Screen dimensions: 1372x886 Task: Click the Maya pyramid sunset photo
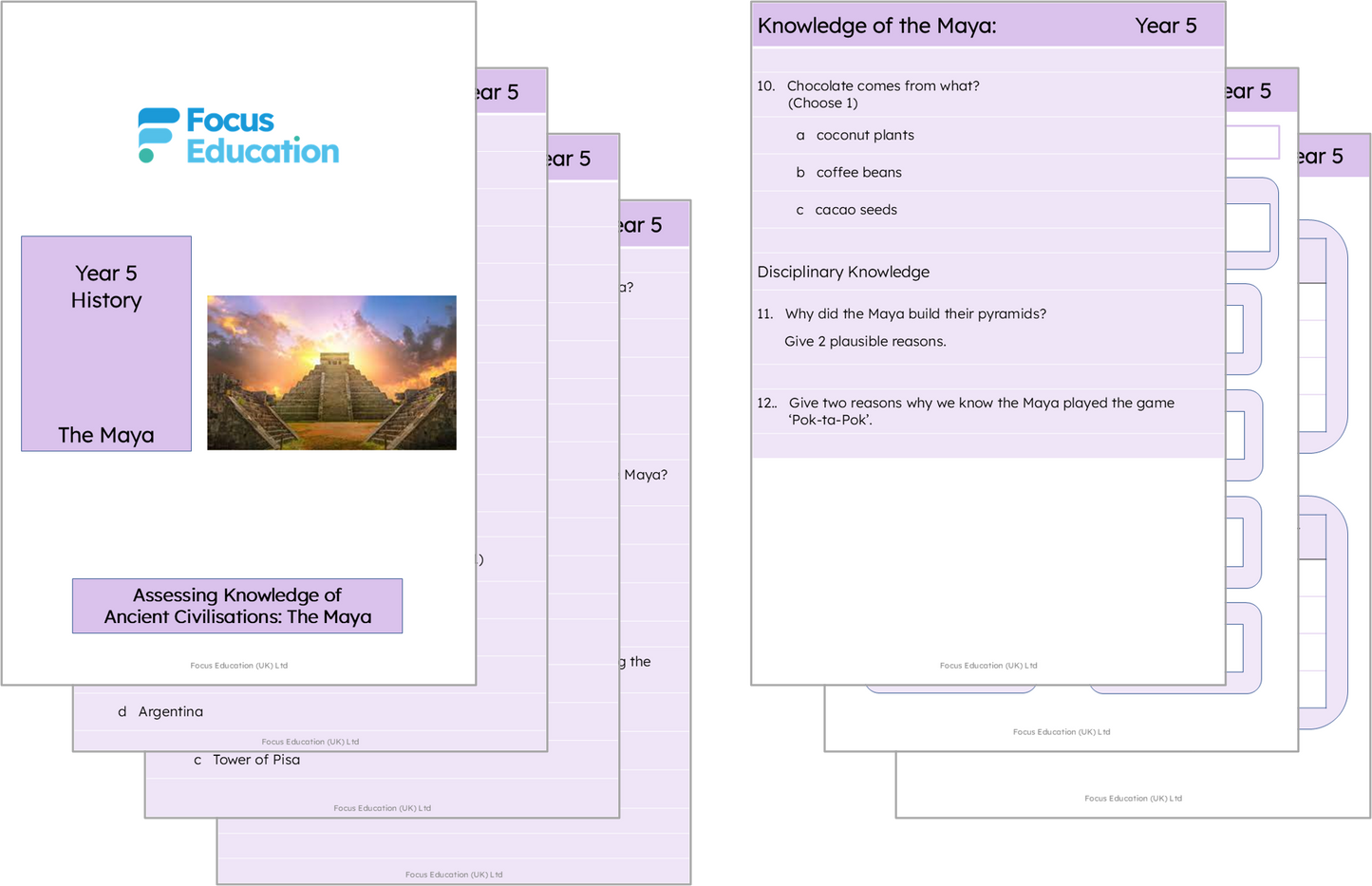point(331,372)
